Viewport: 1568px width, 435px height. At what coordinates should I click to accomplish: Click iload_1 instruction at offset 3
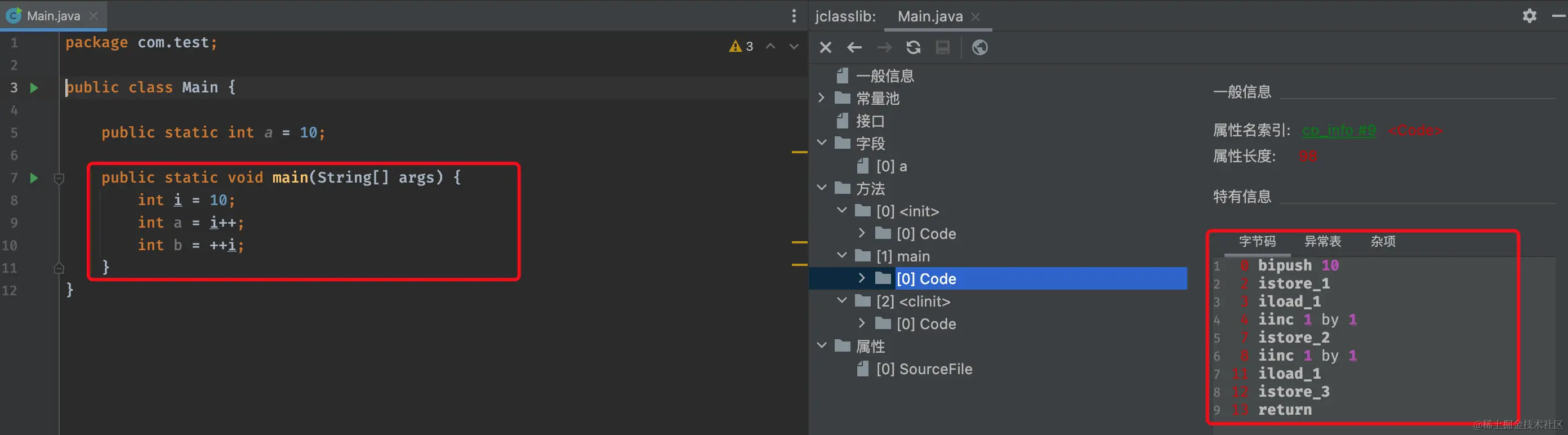(1289, 302)
